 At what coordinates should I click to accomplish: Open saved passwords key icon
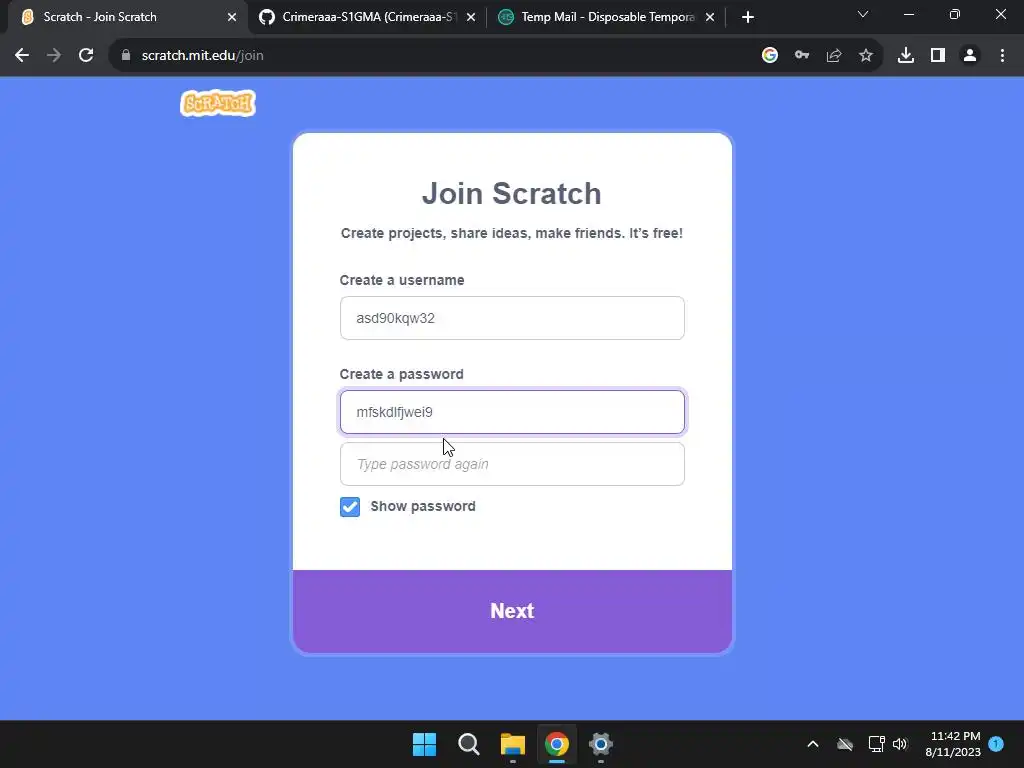(802, 56)
